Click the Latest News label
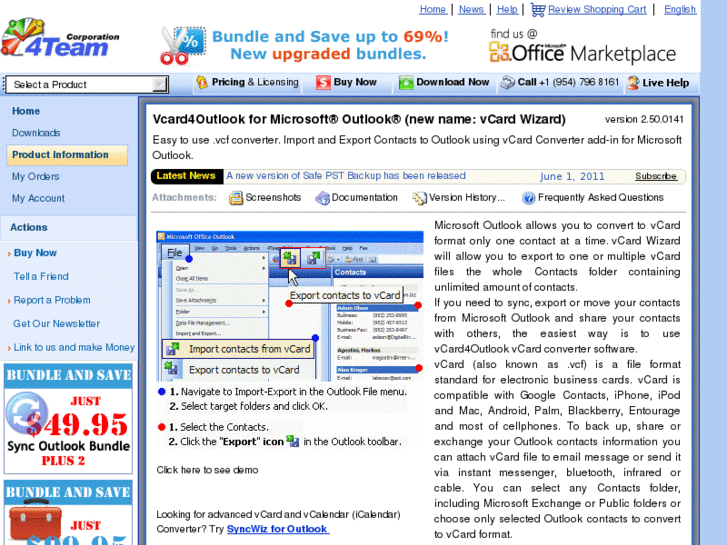The height and width of the screenshot is (545, 727). point(186,176)
